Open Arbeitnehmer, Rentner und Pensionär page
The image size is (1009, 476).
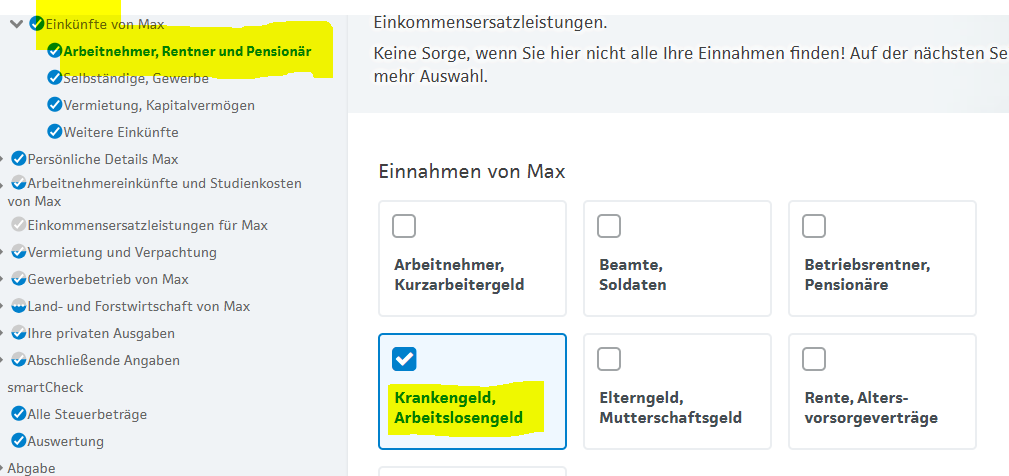click(186, 51)
